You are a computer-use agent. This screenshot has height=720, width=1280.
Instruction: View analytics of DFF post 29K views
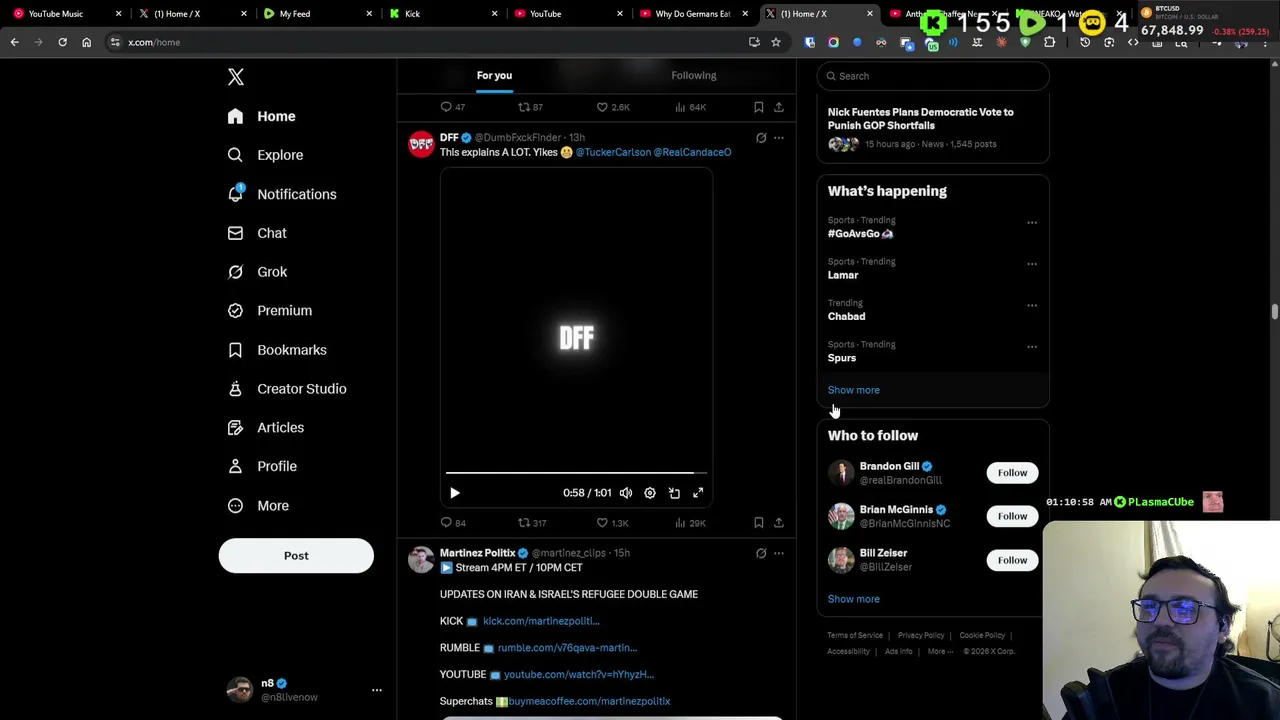(x=690, y=523)
